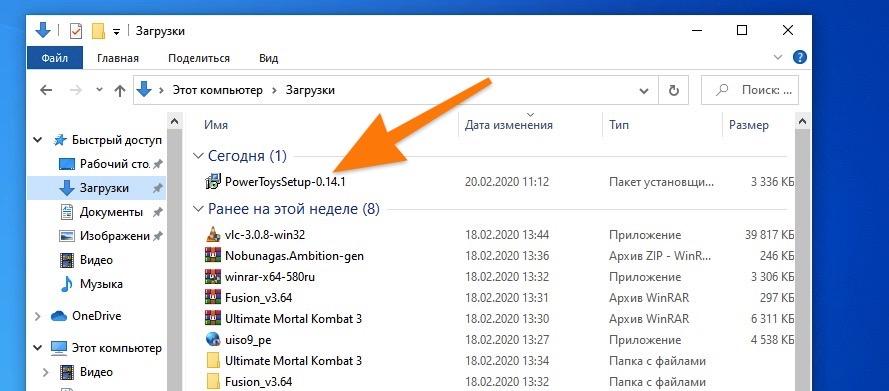
Task: Expand Видео under Этот компьютер
Action: [x=46, y=372]
